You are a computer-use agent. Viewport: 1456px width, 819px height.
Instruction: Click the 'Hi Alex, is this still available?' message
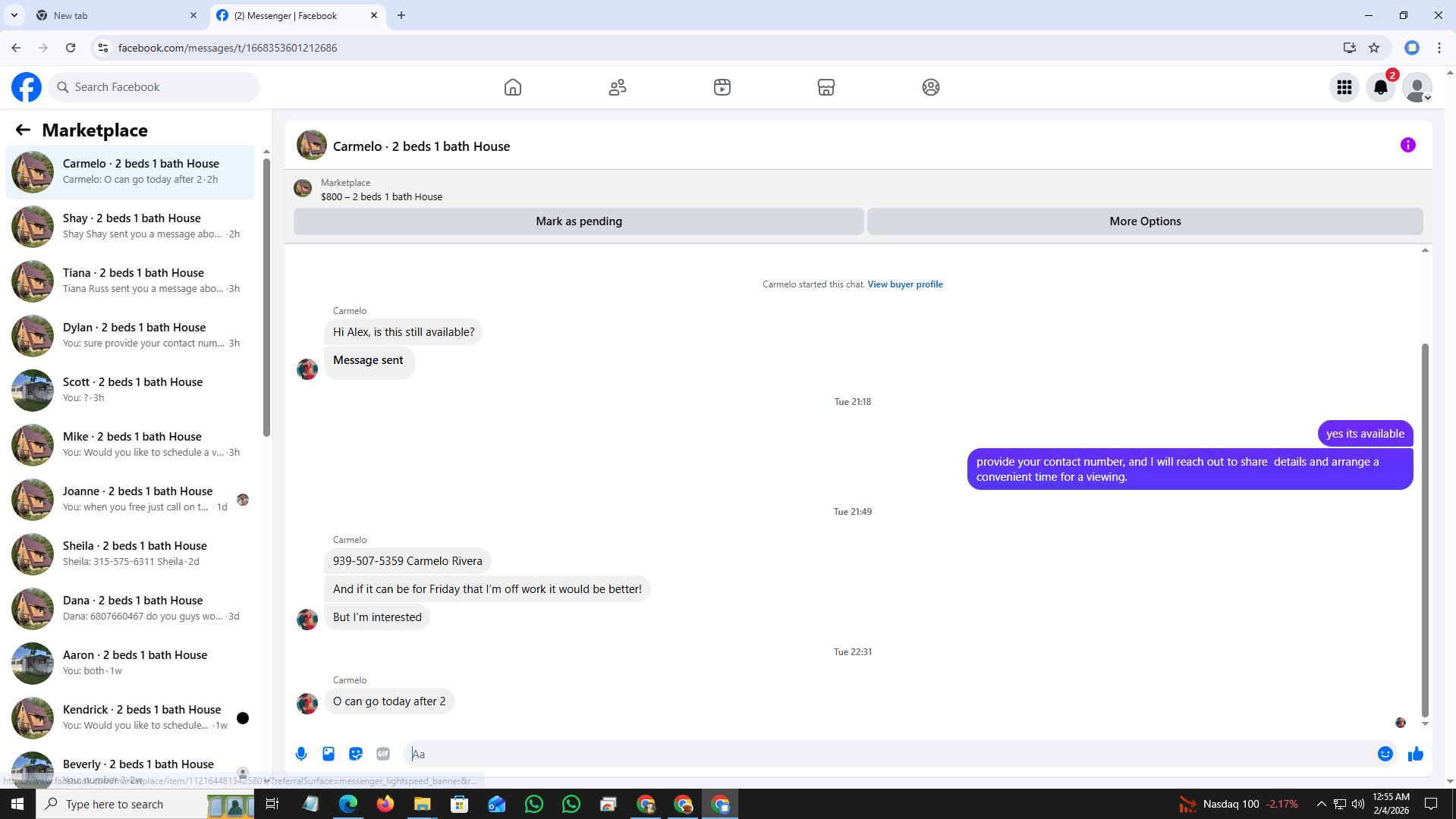pyautogui.click(x=404, y=332)
